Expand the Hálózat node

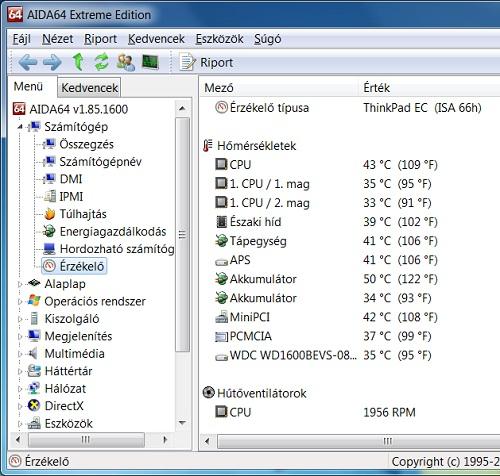(x=20, y=389)
